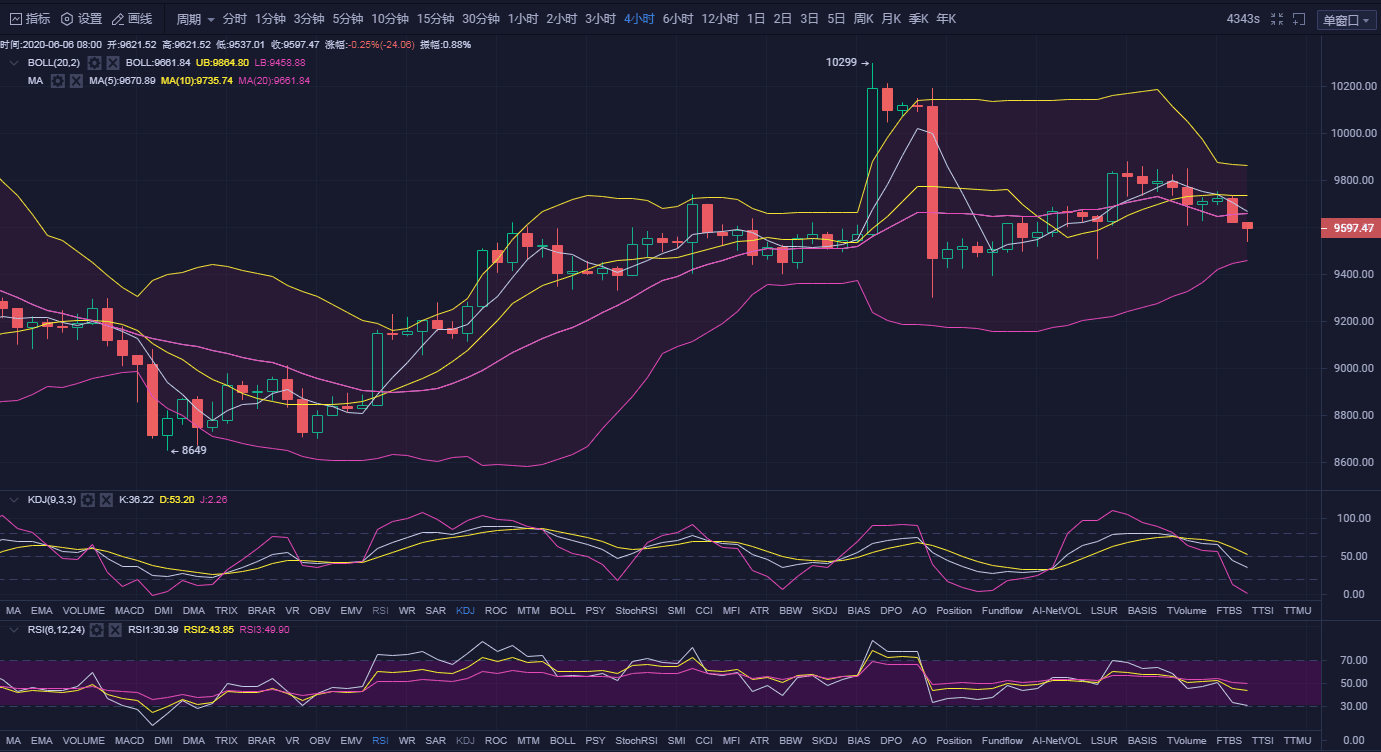Screen dimensions: 1381x752
Task: Click the 指标 indicators button
Action: 30,19
